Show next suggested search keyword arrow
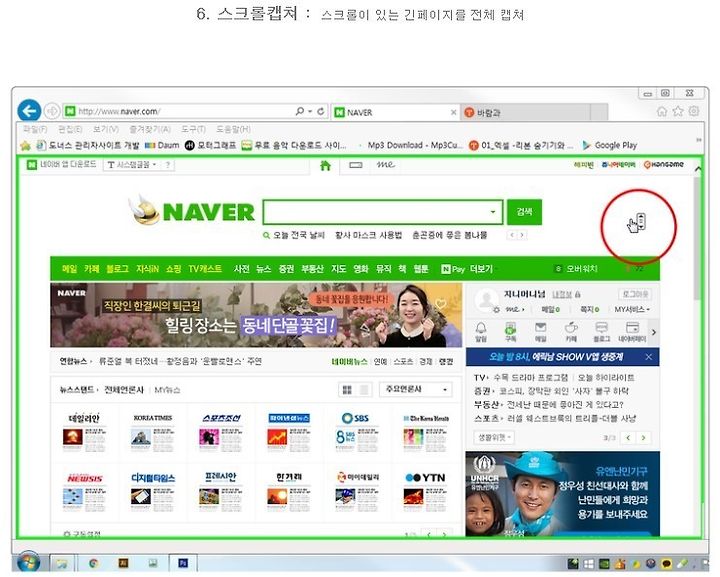 click(522, 235)
